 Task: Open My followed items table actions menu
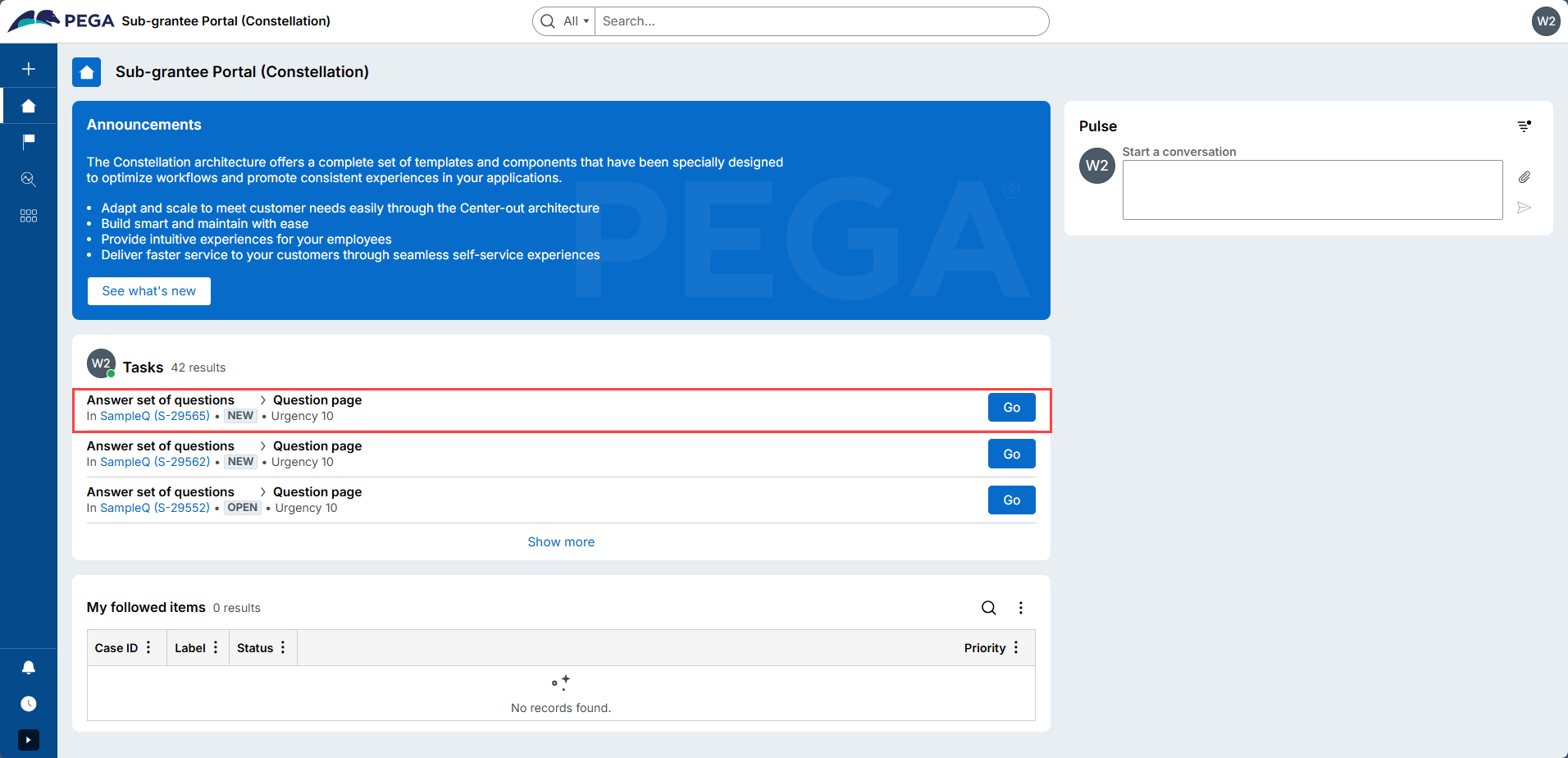point(1021,608)
